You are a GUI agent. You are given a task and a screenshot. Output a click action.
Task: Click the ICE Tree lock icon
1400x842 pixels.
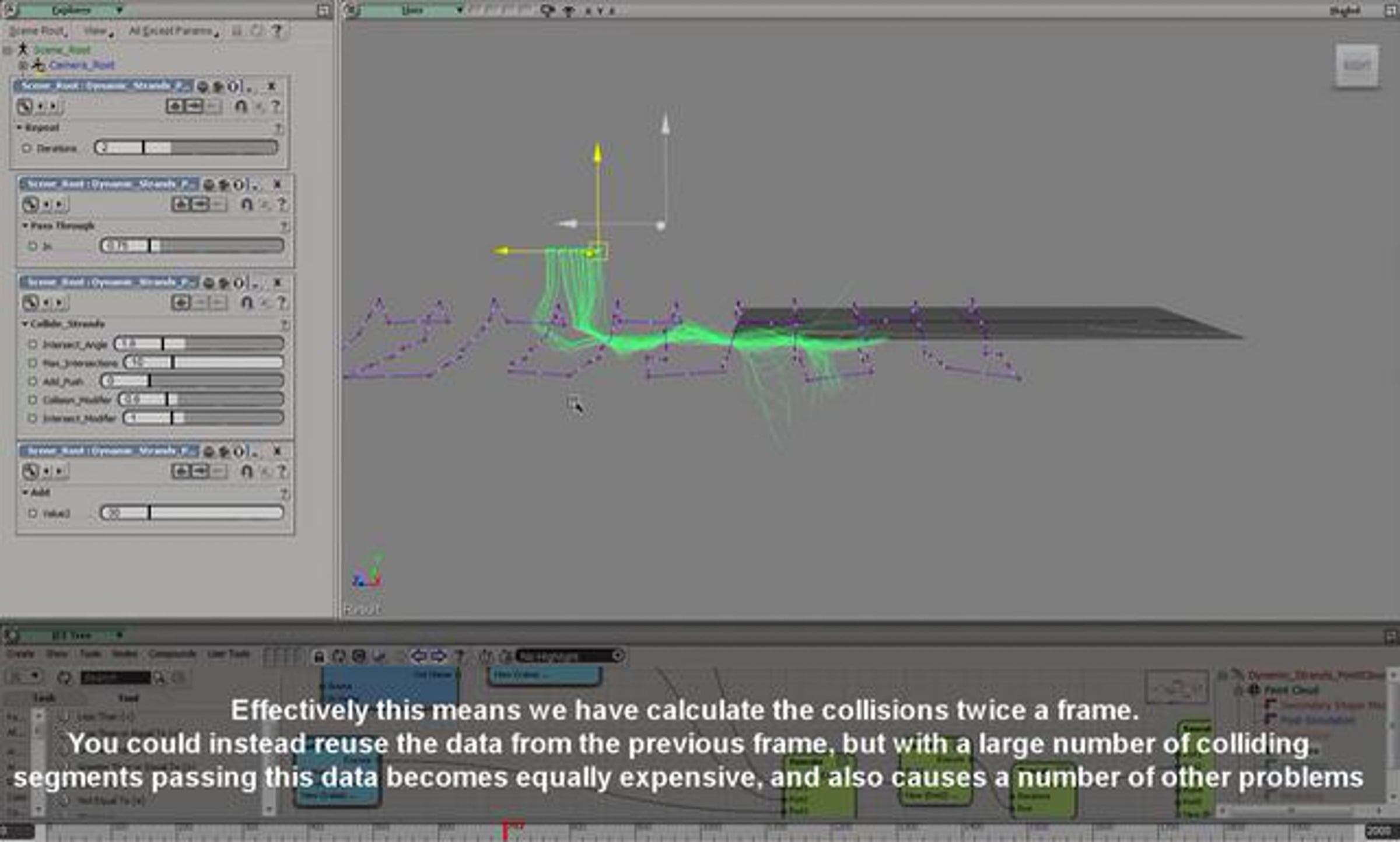(318, 657)
